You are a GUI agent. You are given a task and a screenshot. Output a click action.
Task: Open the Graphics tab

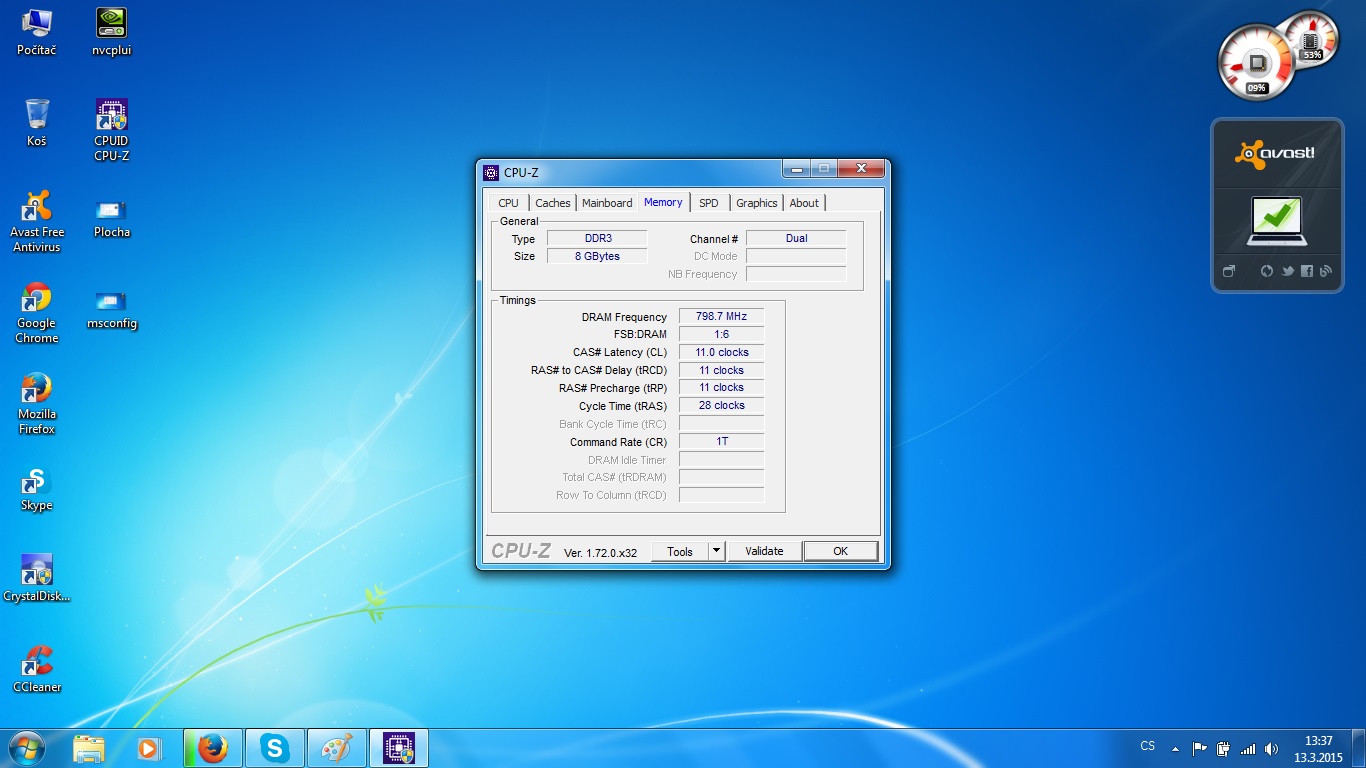(756, 203)
